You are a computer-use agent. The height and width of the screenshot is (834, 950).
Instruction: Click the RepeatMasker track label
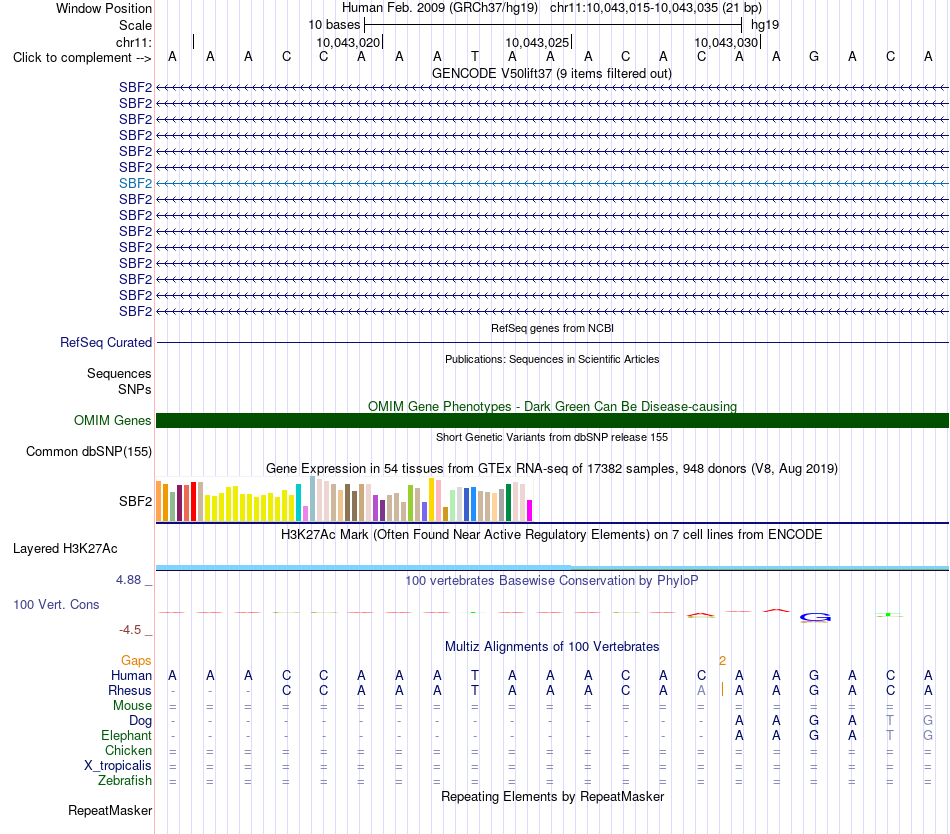110,811
